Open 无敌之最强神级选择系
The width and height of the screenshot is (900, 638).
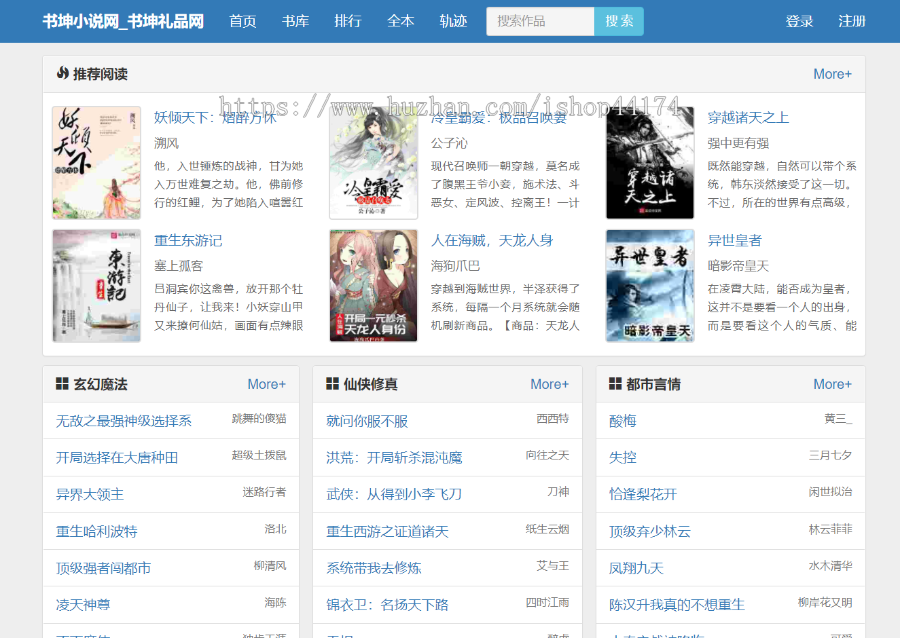123,421
